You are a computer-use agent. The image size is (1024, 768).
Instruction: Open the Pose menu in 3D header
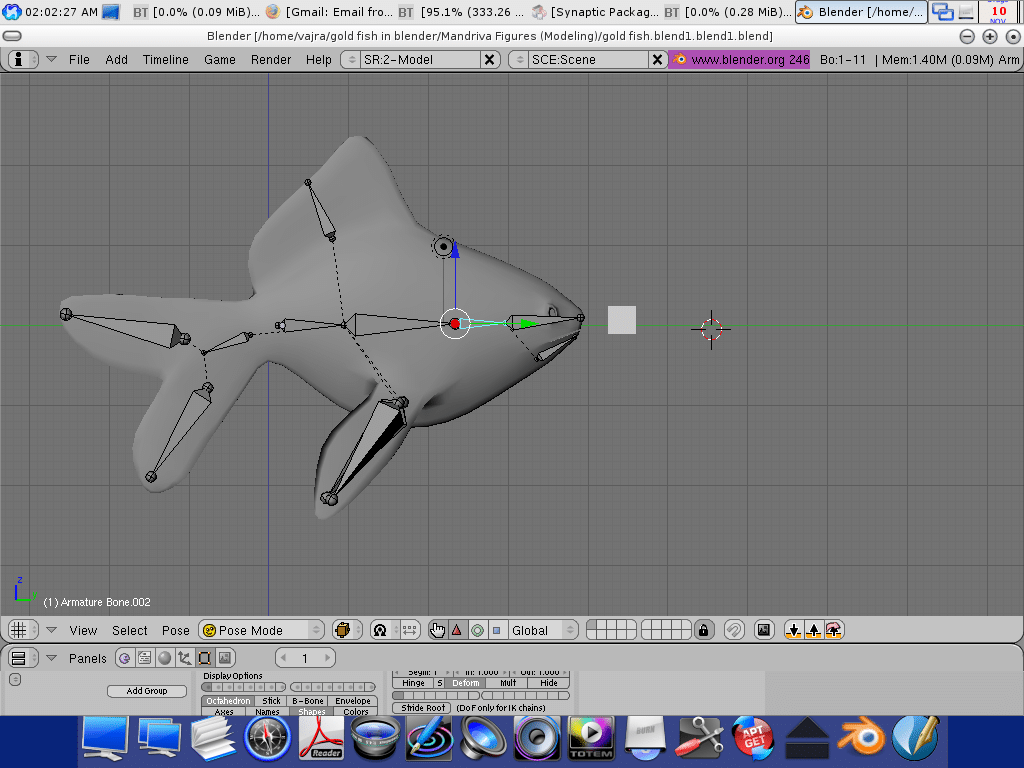click(x=175, y=630)
